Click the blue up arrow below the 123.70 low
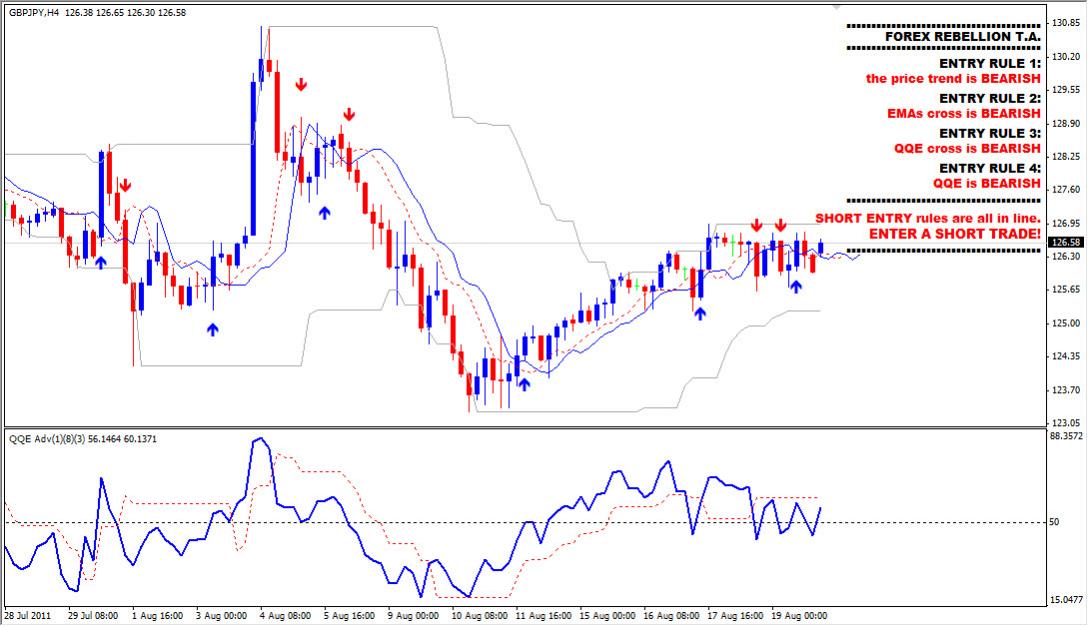Screen dimensions: 1088x626 point(523,385)
